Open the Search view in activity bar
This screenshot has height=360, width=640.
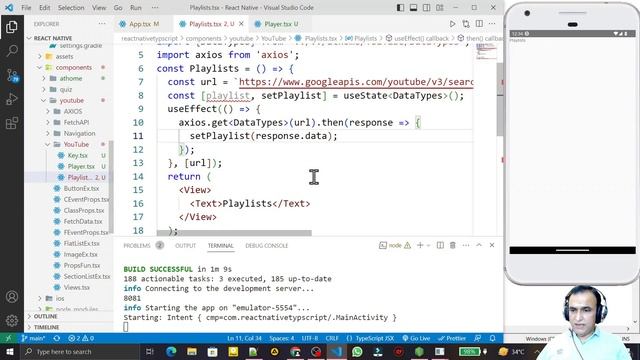pos(12,51)
